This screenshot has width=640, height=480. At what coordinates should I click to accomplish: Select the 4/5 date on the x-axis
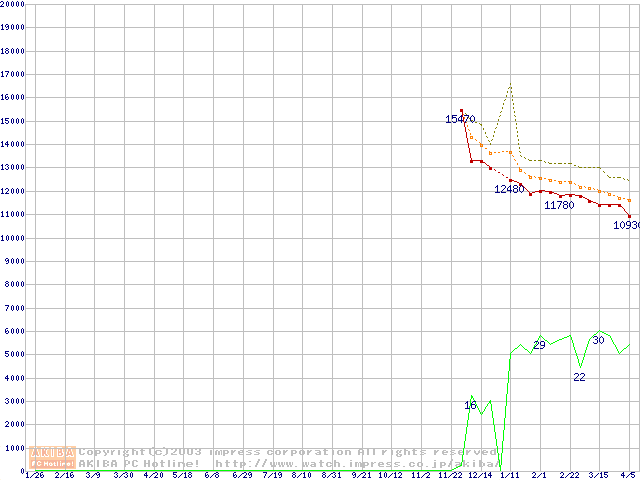click(x=630, y=475)
